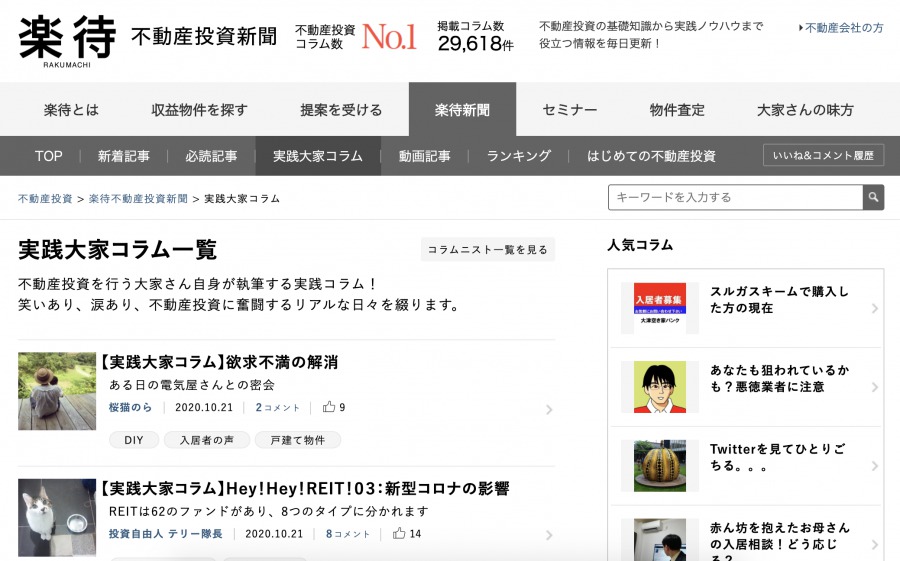Expand the 悪徳業者に注意 column chevron
900x561 pixels.
point(874,387)
